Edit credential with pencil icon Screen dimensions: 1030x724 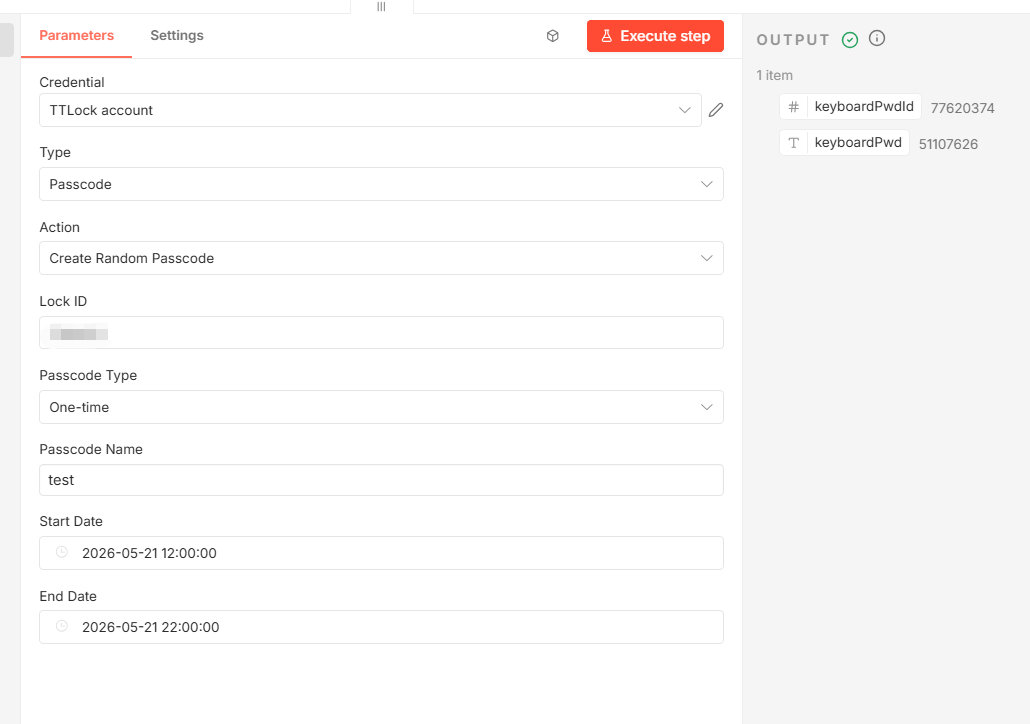point(716,110)
